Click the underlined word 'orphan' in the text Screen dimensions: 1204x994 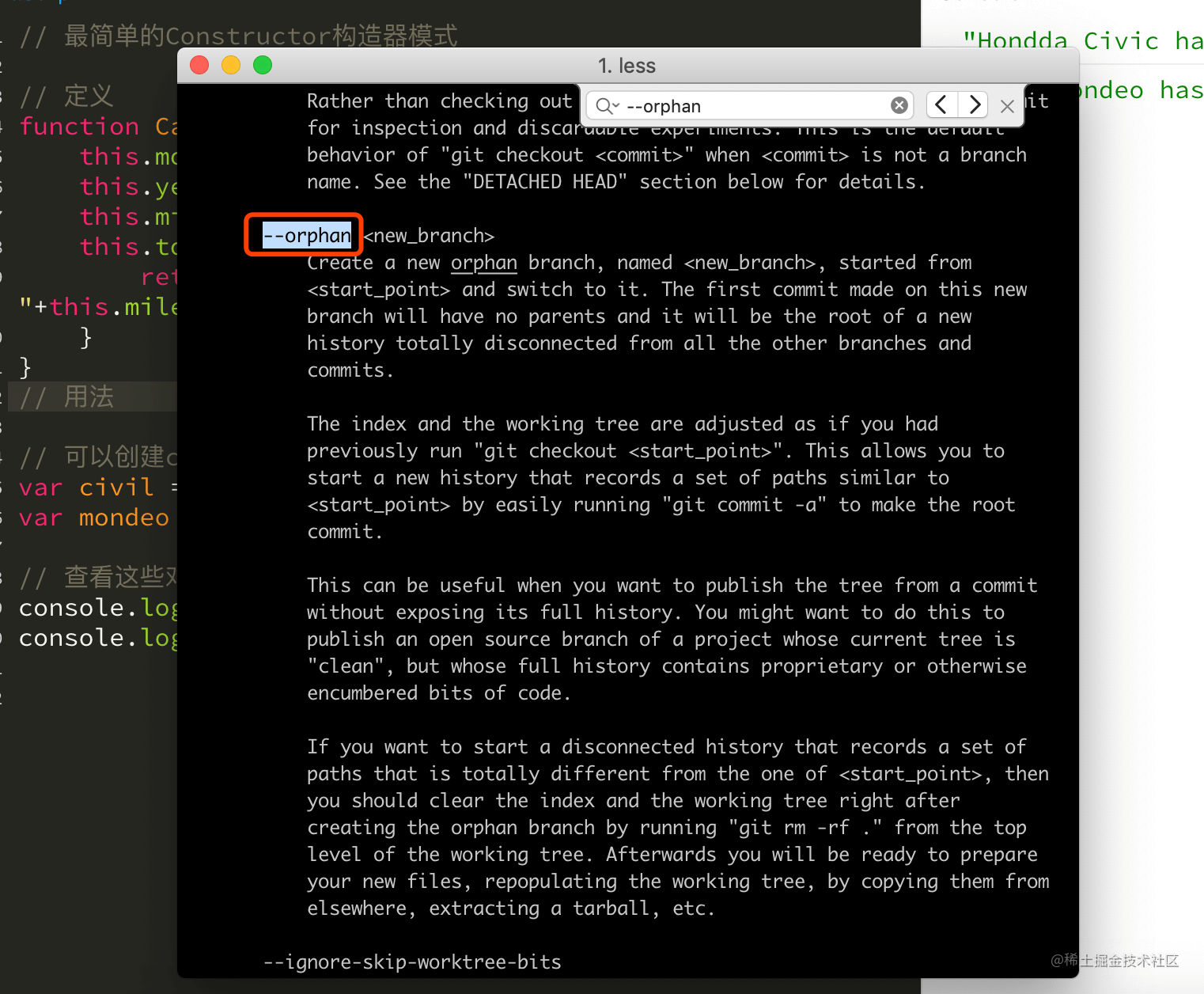[x=483, y=263]
